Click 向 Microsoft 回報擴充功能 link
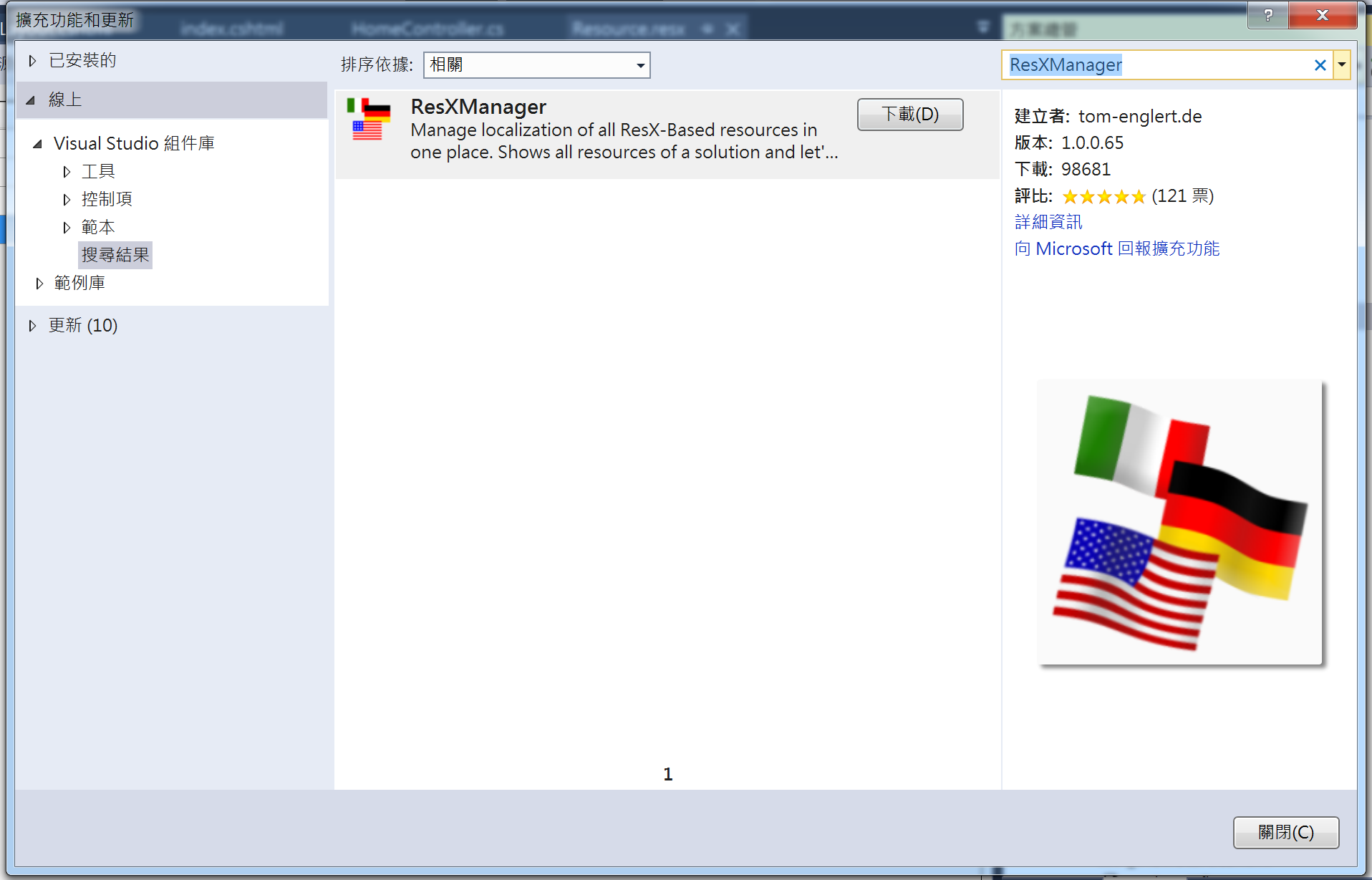Screen dimensions: 1372x880 pyautogui.click(x=1117, y=248)
